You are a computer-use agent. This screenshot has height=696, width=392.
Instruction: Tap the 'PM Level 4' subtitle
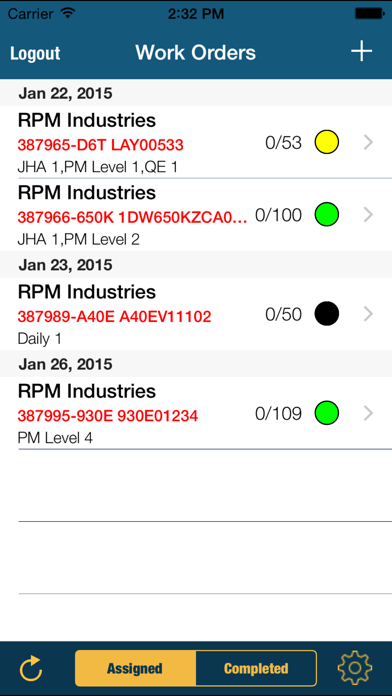[x=55, y=439]
